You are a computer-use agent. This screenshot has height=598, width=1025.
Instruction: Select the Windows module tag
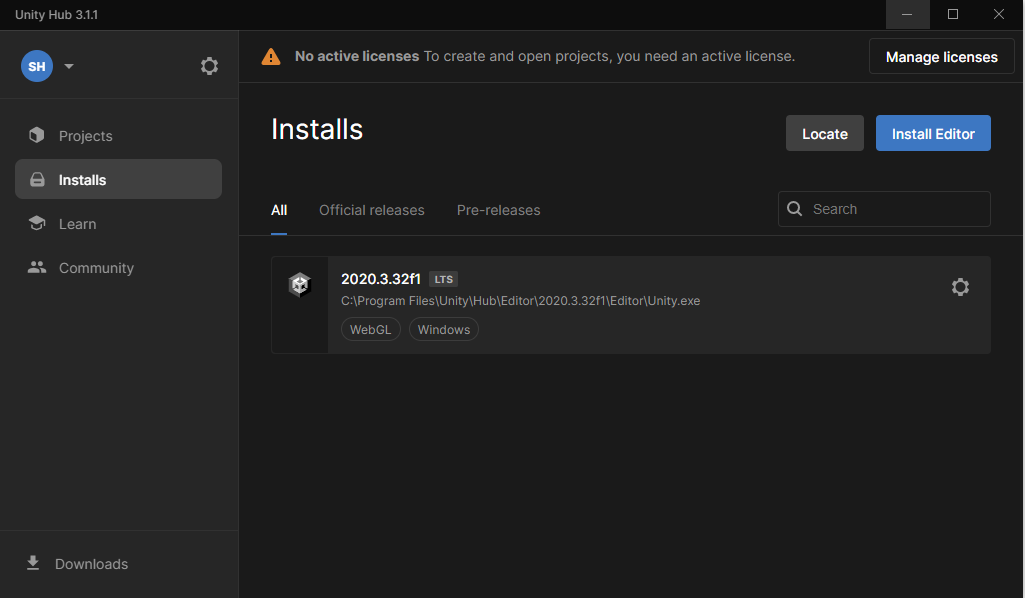pyautogui.click(x=443, y=328)
